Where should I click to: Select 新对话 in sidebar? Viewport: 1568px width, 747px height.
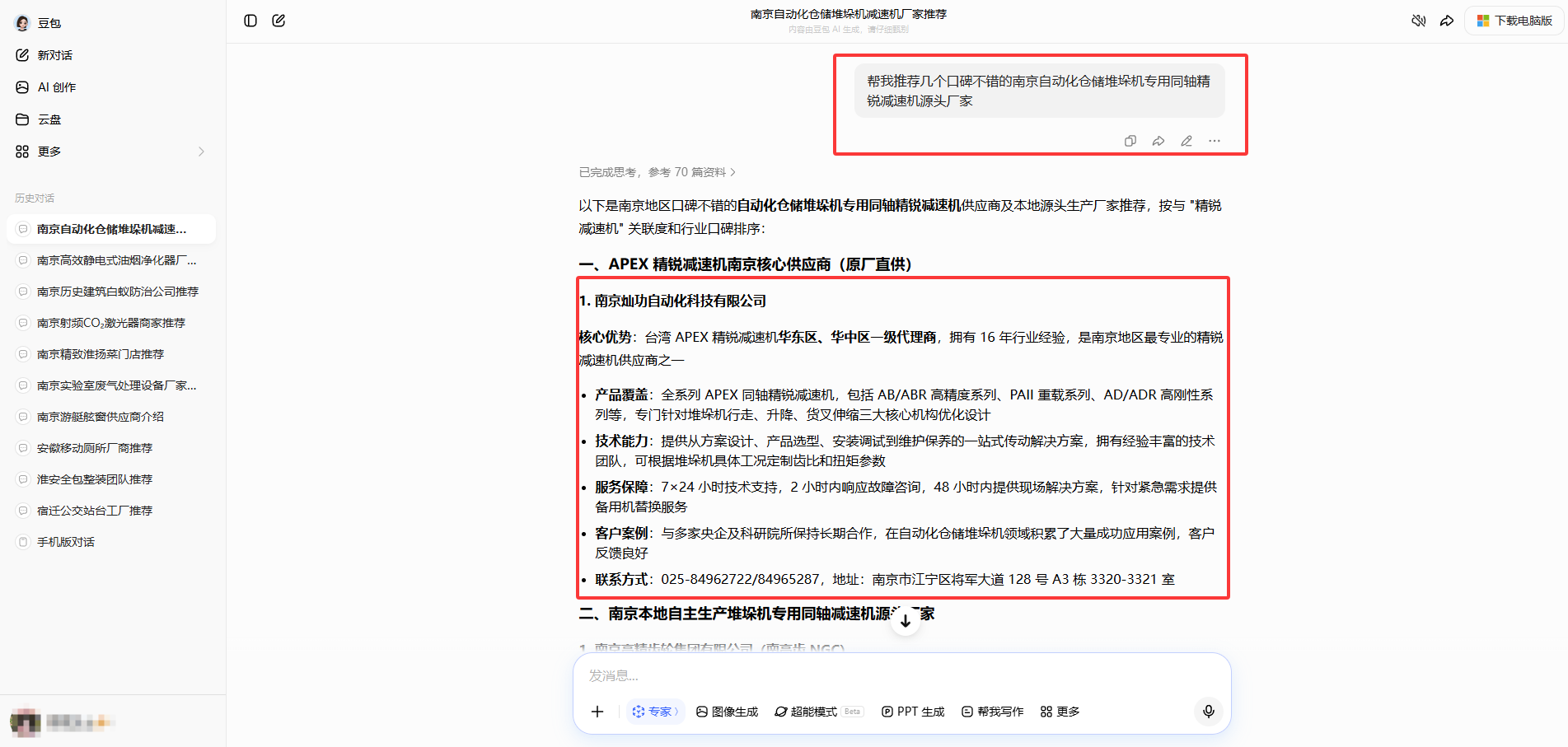pos(44,55)
